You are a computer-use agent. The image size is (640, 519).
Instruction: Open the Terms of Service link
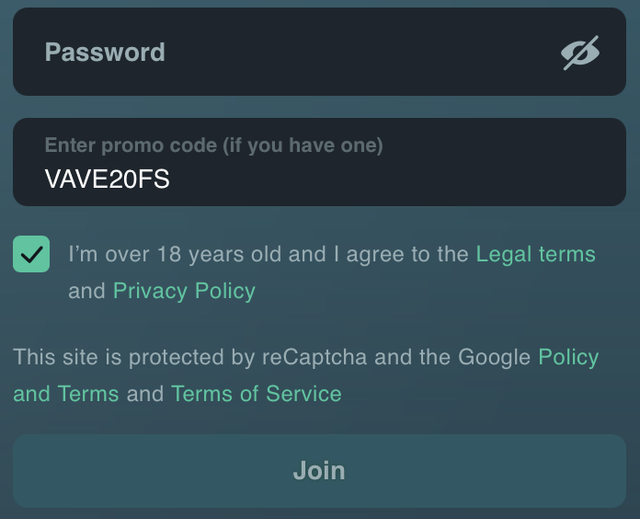(x=256, y=394)
